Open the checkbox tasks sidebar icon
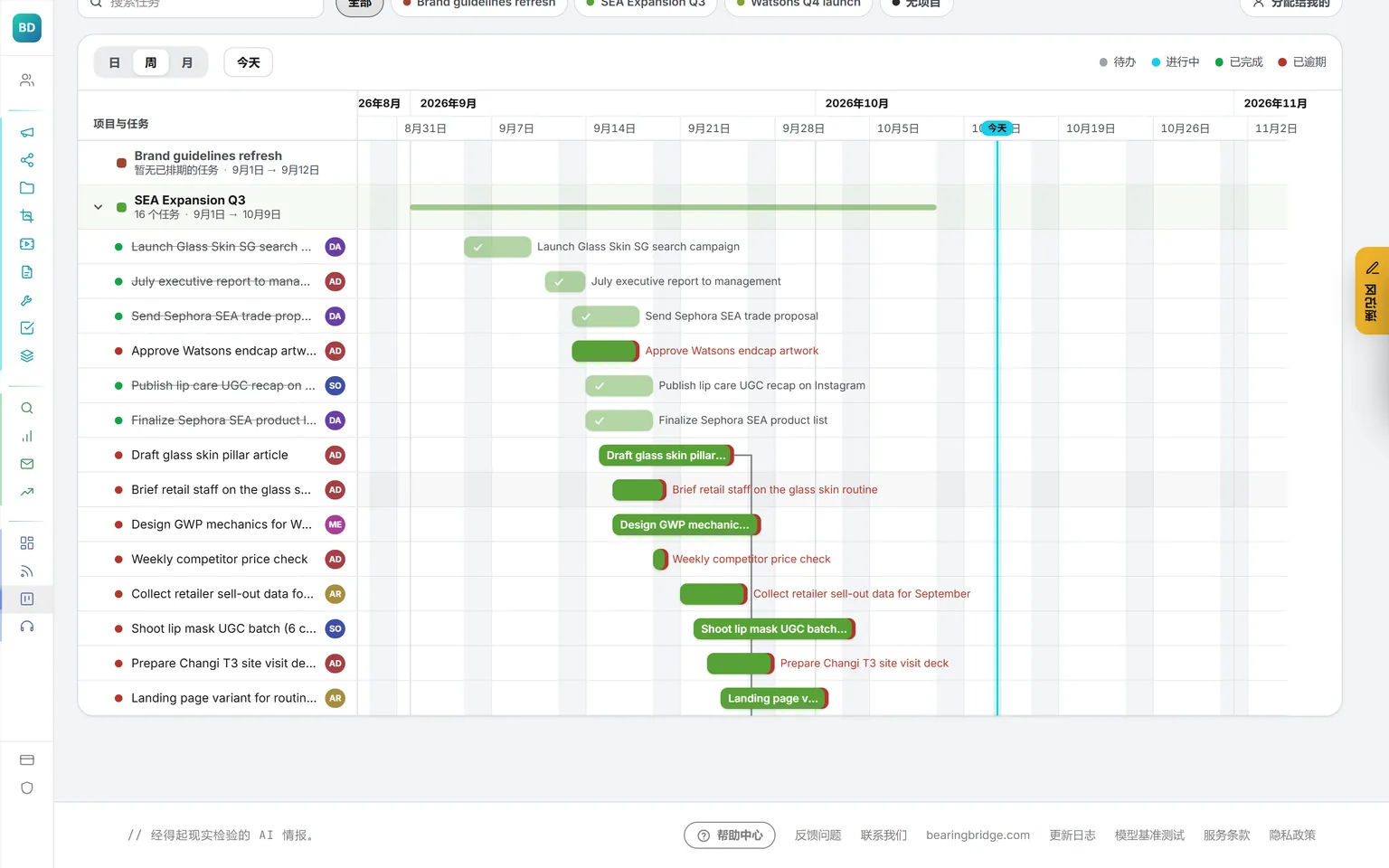The width and height of the screenshot is (1389, 868). (x=27, y=328)
